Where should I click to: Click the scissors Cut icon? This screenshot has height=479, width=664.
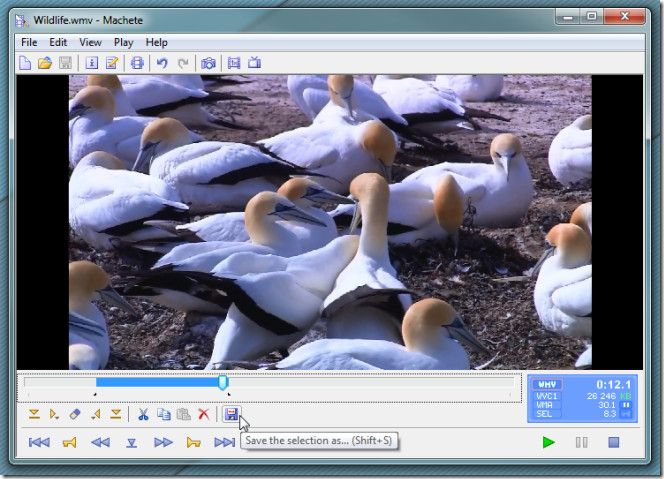143,414
